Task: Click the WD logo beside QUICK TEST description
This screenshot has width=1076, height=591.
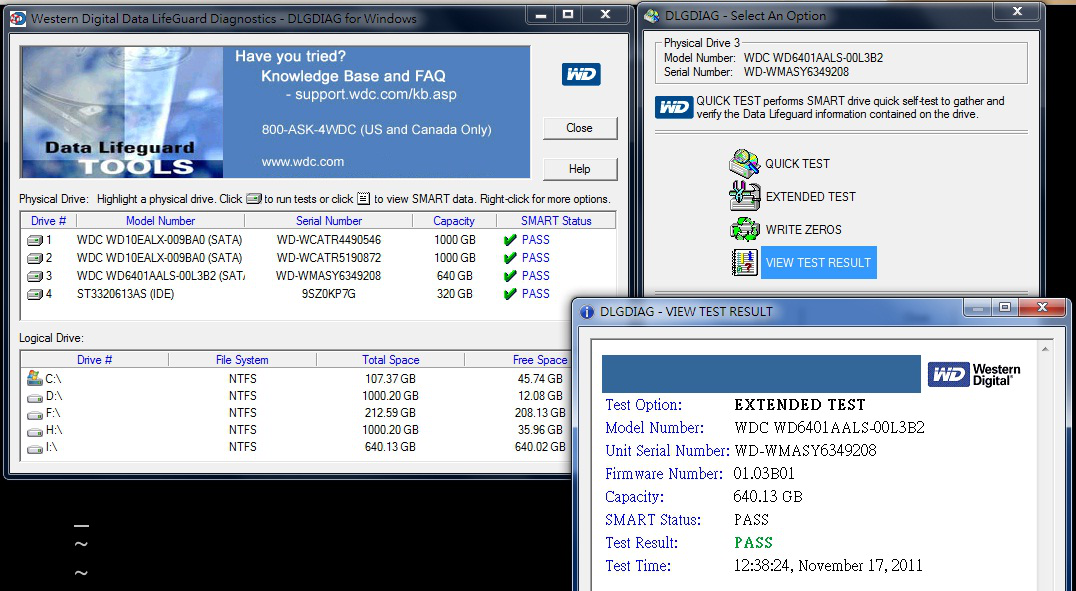Action: click(x=674, y=107)
